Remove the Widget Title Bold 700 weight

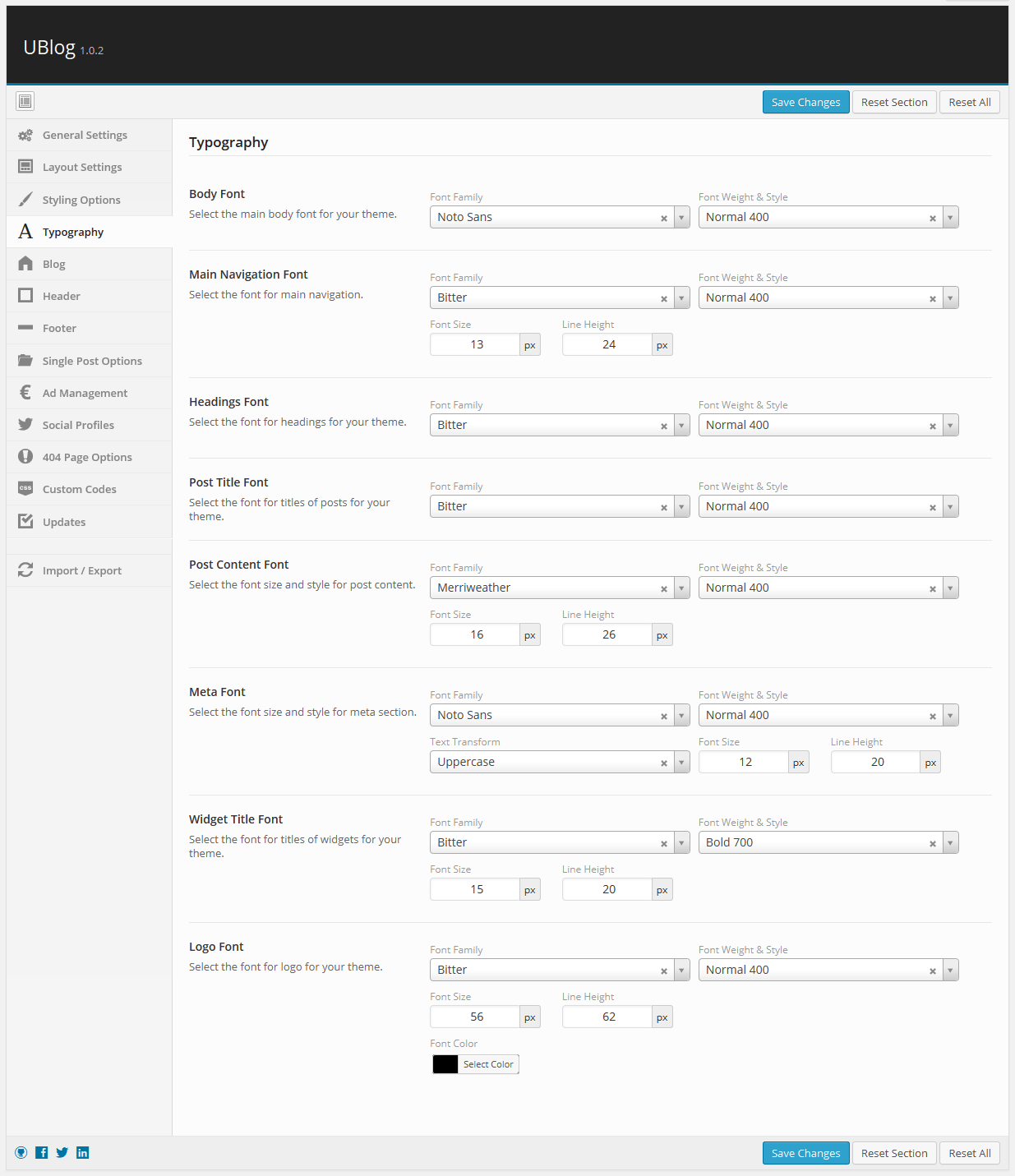coord(933,843)
